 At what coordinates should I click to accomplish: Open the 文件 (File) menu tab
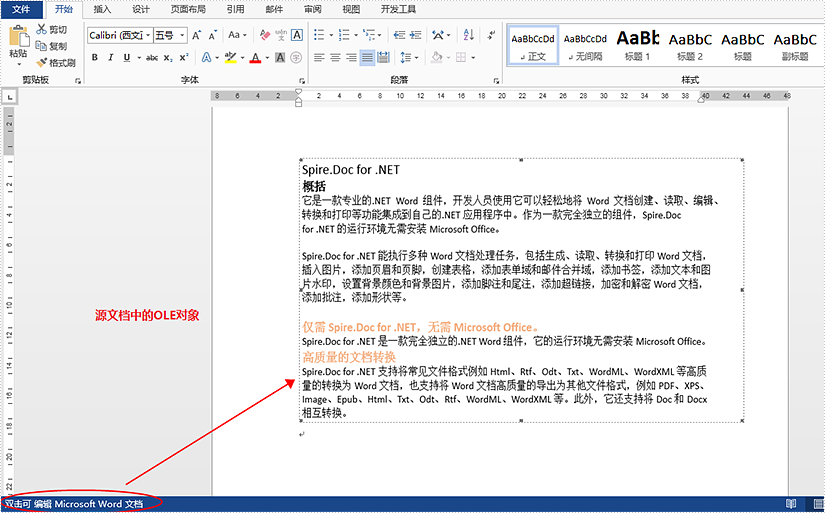[x=22, y=9]
